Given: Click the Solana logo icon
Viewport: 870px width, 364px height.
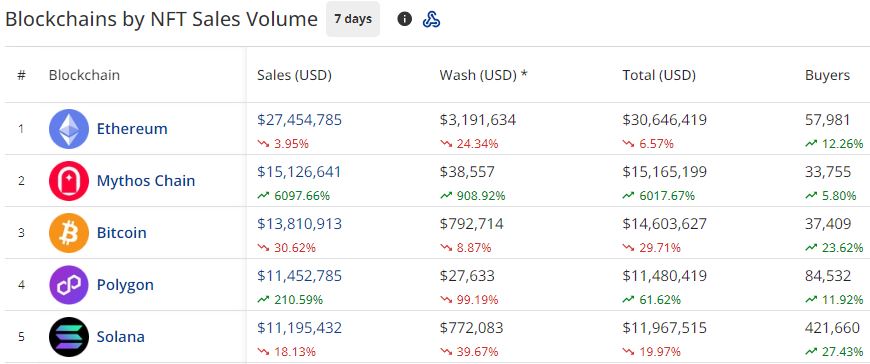Looking at the screenshot, I should tap(69, 337).
